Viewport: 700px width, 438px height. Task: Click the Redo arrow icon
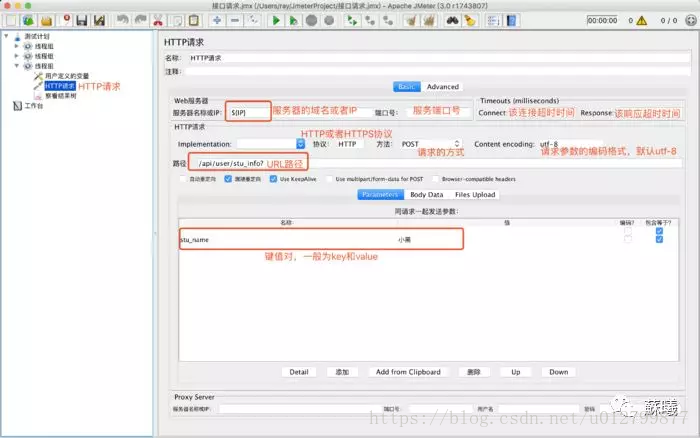140,20
